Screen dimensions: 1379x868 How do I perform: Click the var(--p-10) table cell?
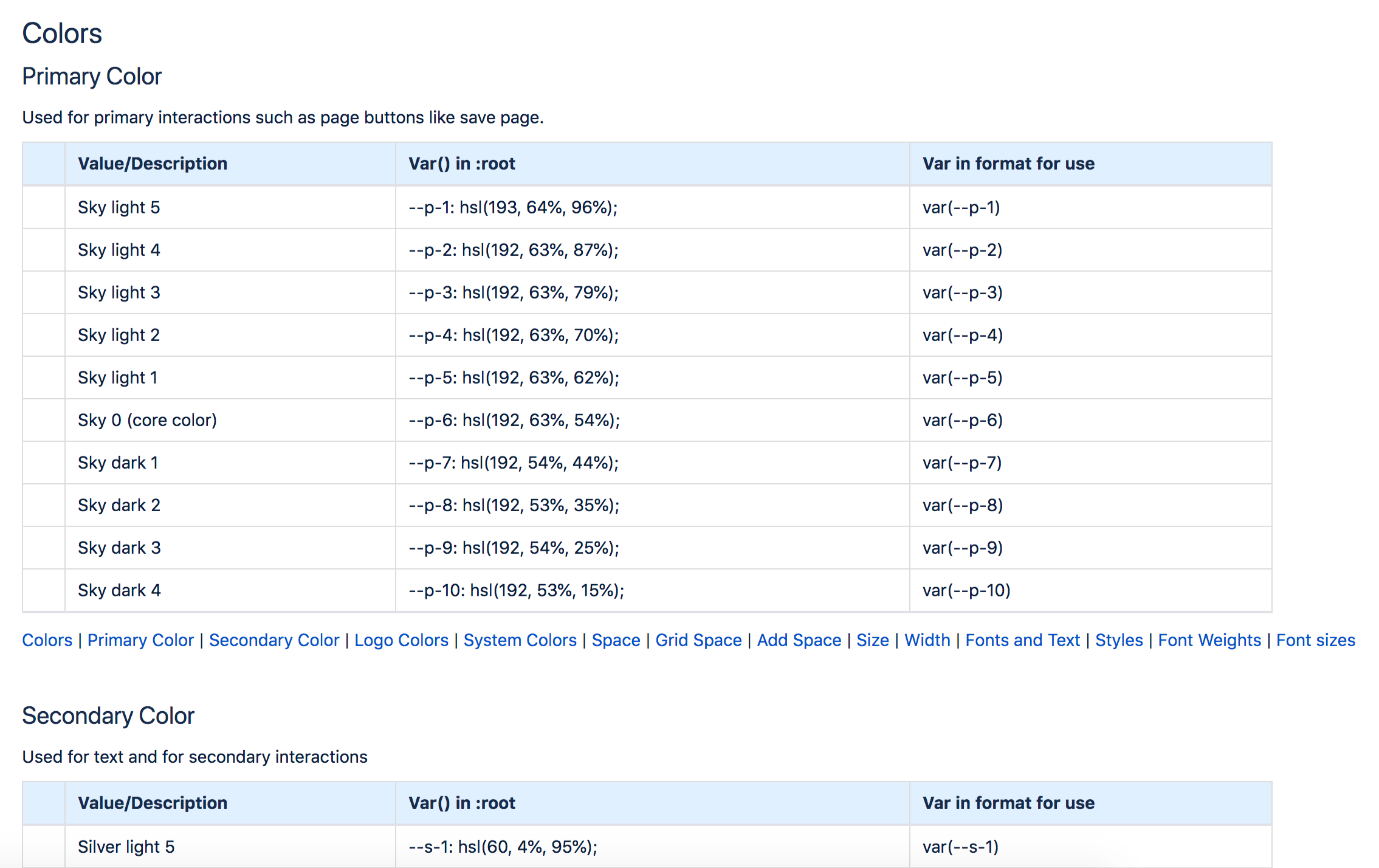click(966, 590)
